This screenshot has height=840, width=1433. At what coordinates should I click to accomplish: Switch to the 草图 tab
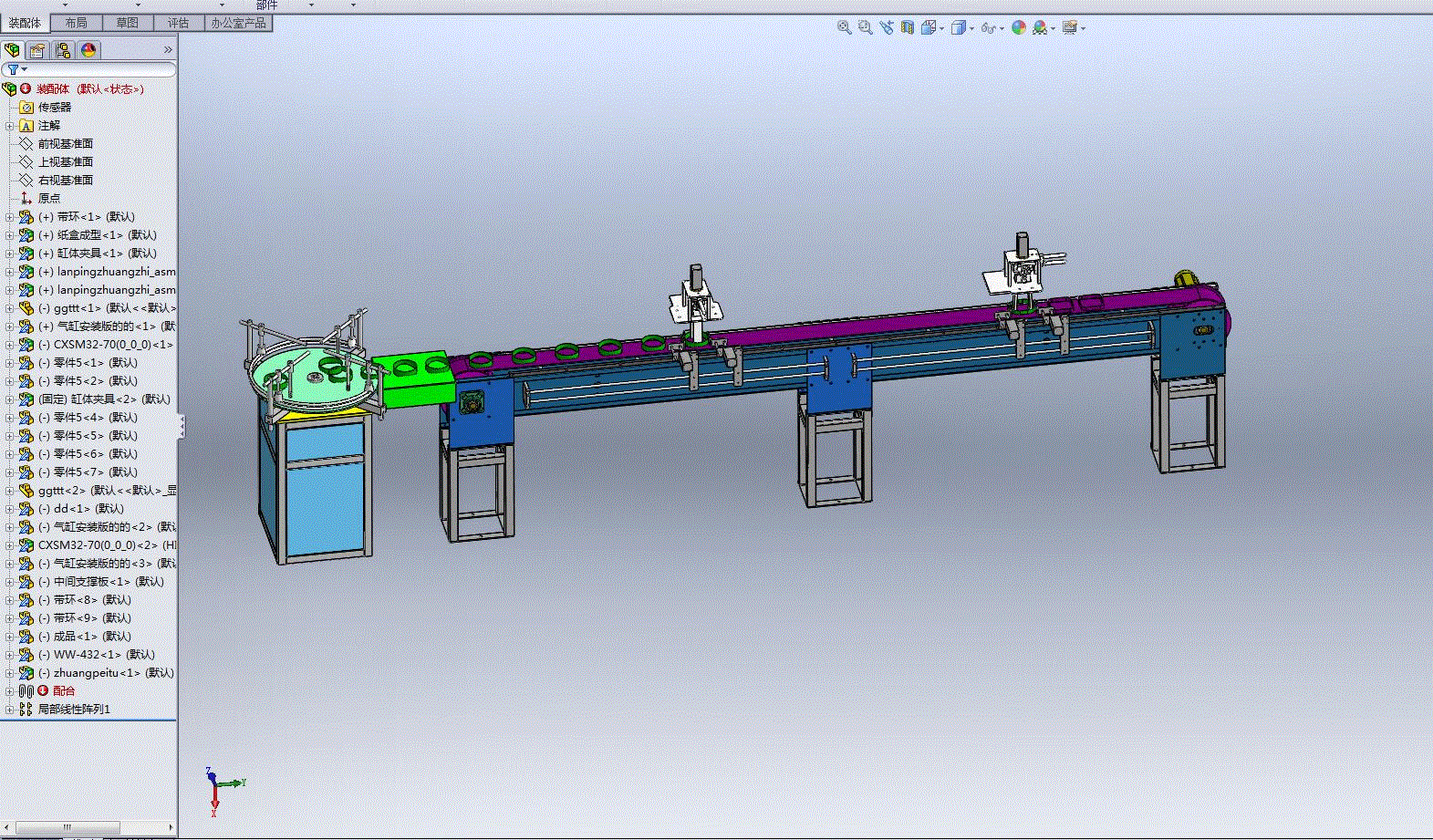pos(128,23)
